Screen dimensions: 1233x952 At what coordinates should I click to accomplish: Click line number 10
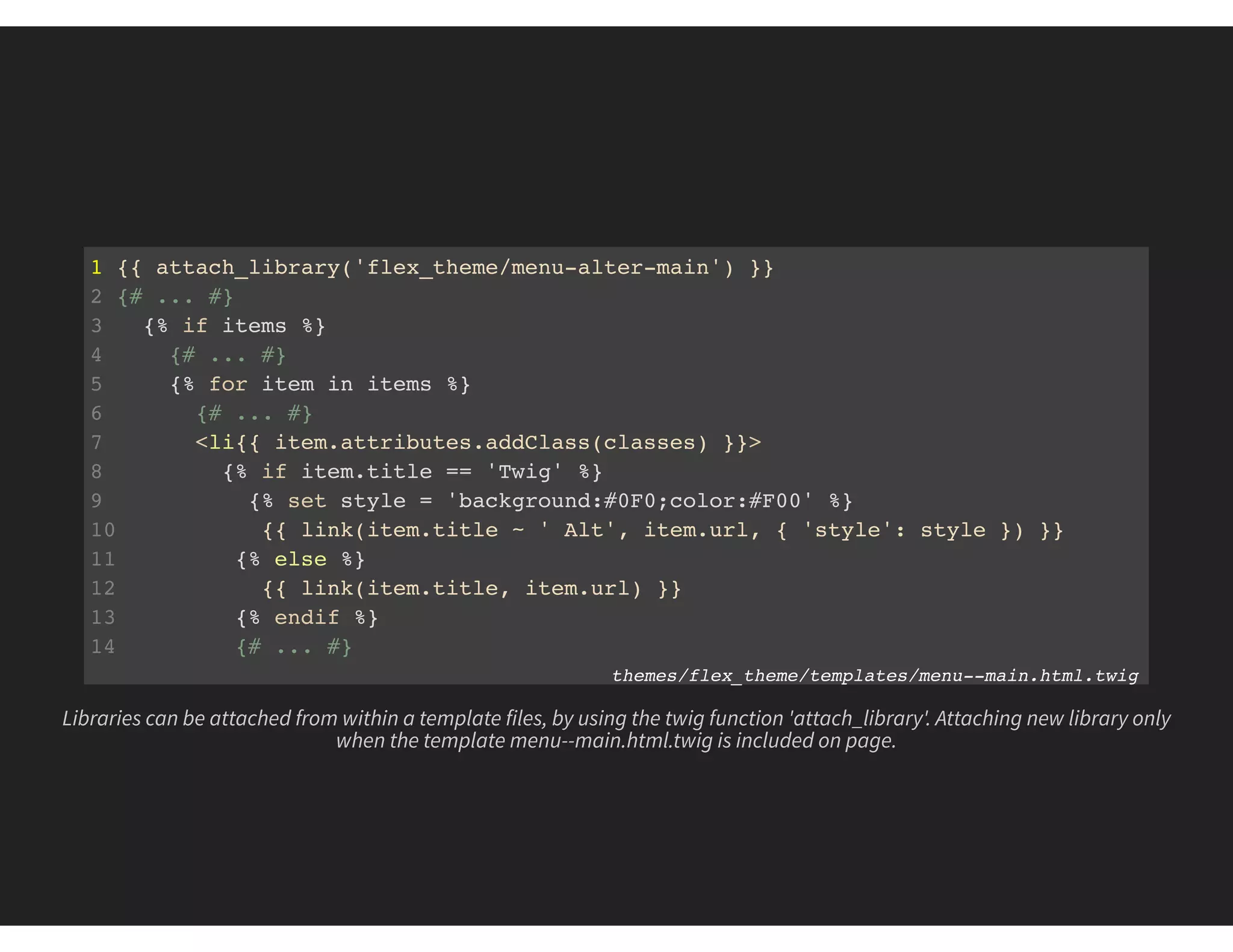[103, 530]
